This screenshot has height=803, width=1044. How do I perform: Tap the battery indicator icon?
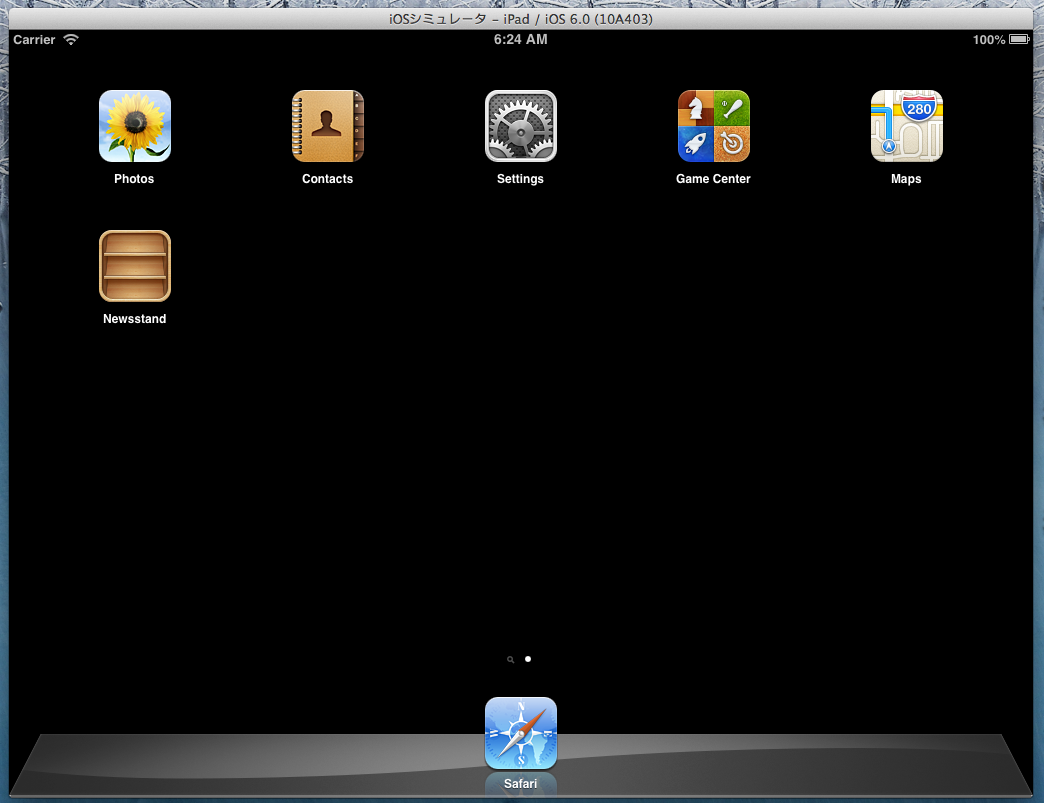point(1019,39)
